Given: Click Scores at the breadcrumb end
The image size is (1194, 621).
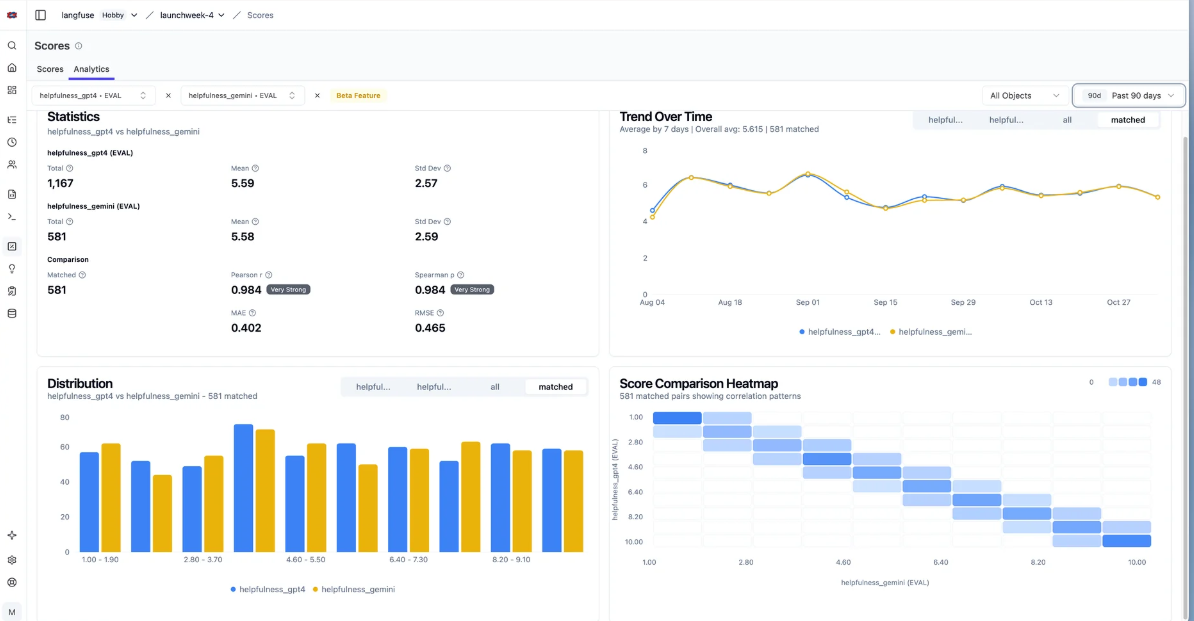Looking at the screenshot, I should pyautogui.click(x=260, y=15).
